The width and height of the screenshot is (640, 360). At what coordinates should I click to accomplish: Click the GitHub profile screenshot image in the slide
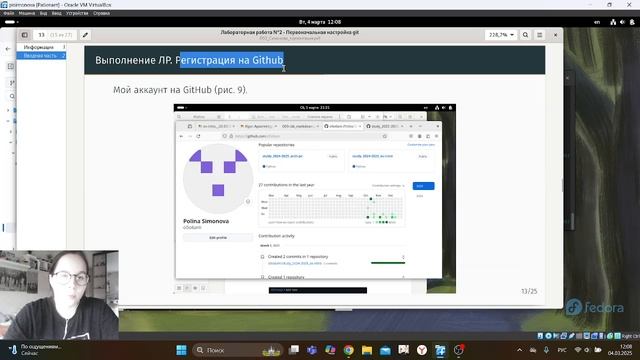315,199
